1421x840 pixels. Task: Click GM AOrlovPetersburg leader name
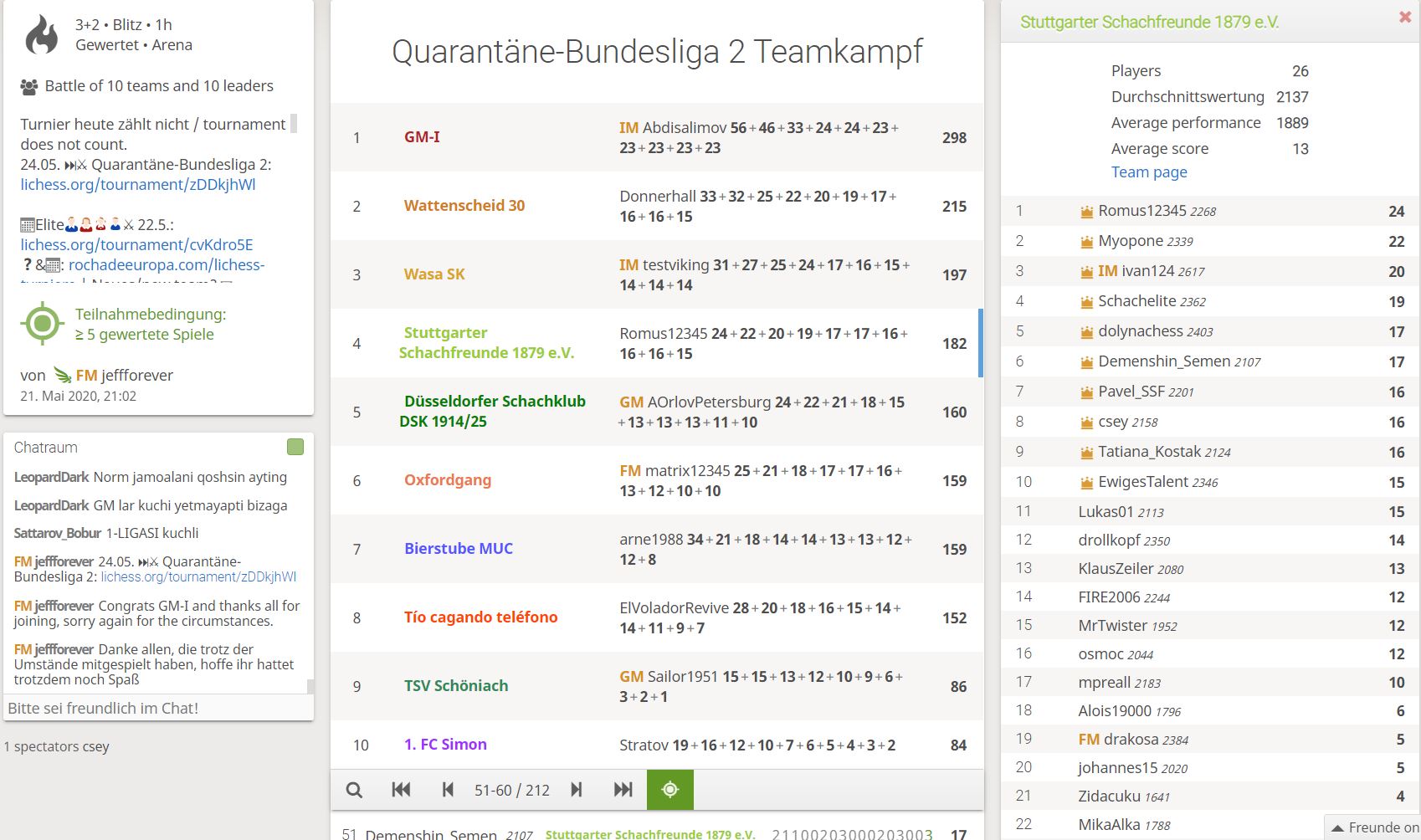coord(695,402)
